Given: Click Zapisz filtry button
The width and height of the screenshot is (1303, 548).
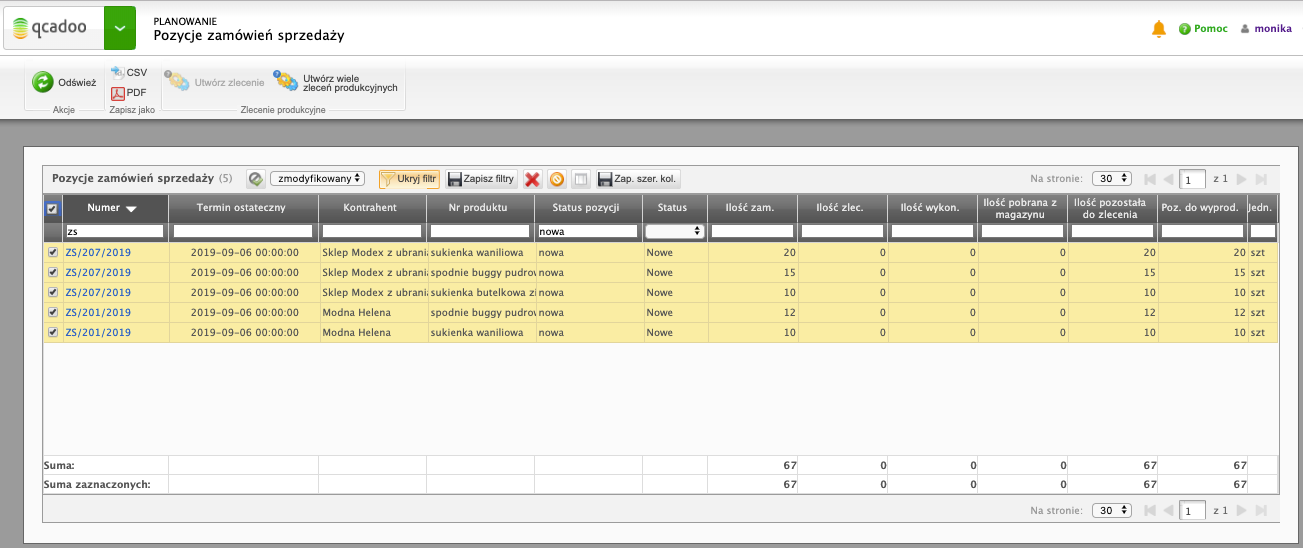Looking at the screenshot, I should 481,179.
